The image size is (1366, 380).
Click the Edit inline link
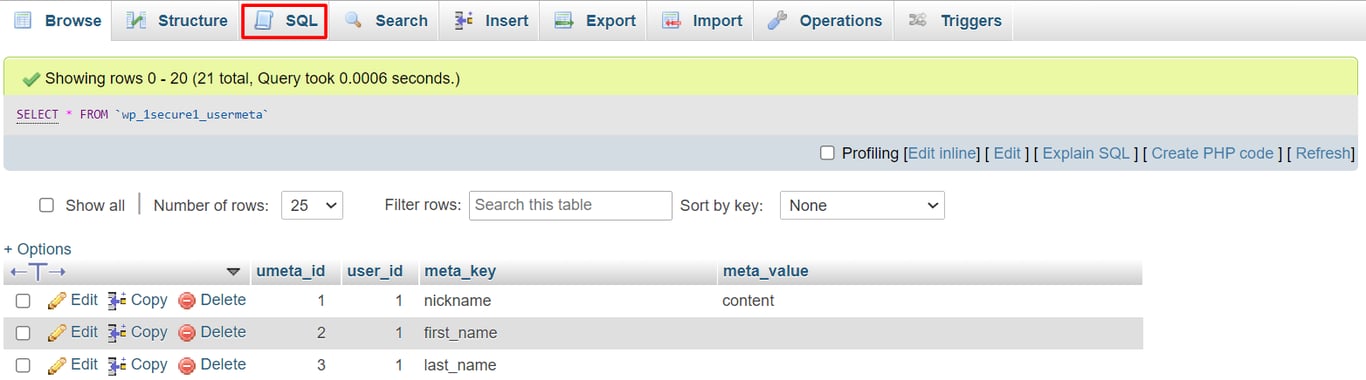[943, 153]
